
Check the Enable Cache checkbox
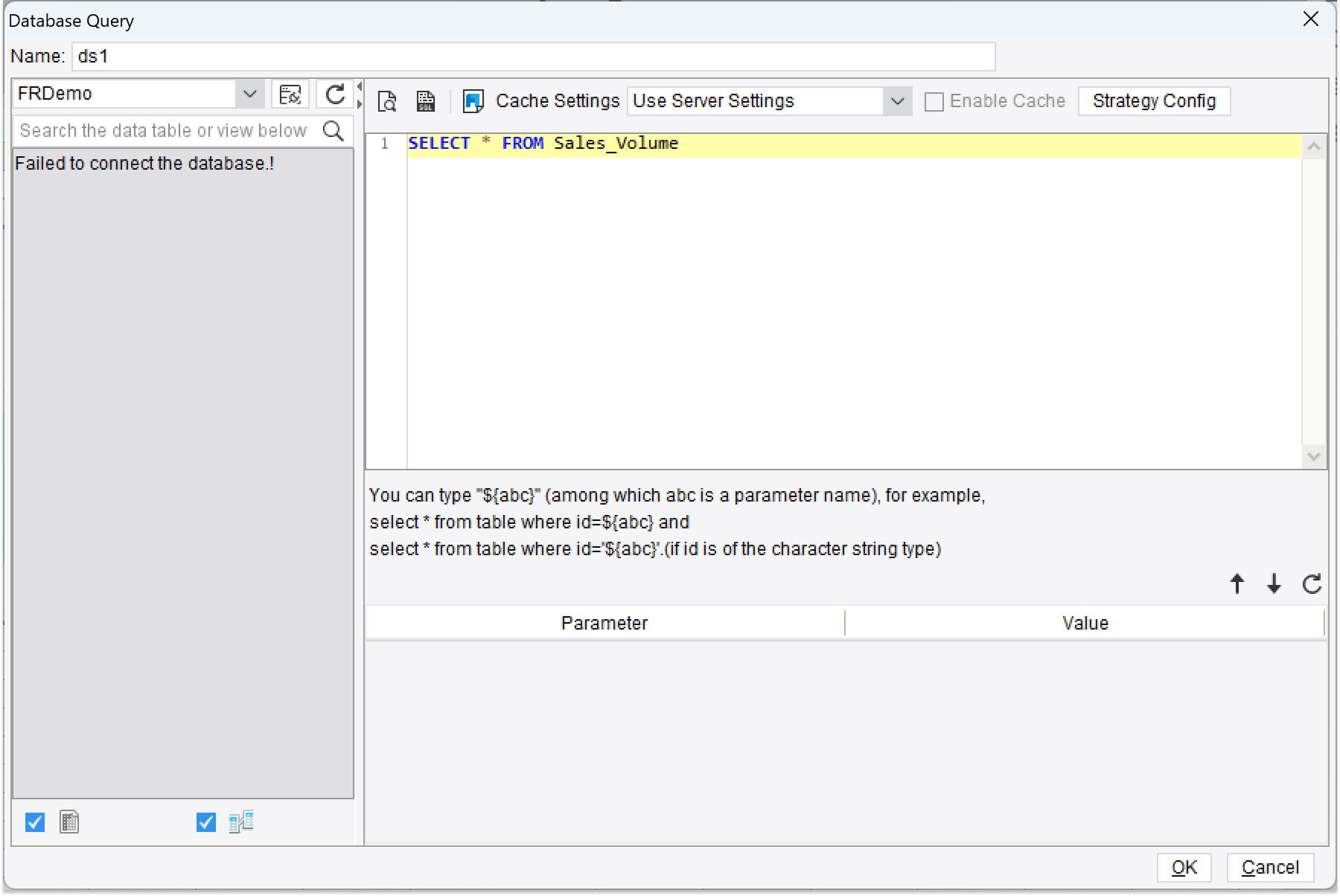pyautogui.click(x=934, y=102)
